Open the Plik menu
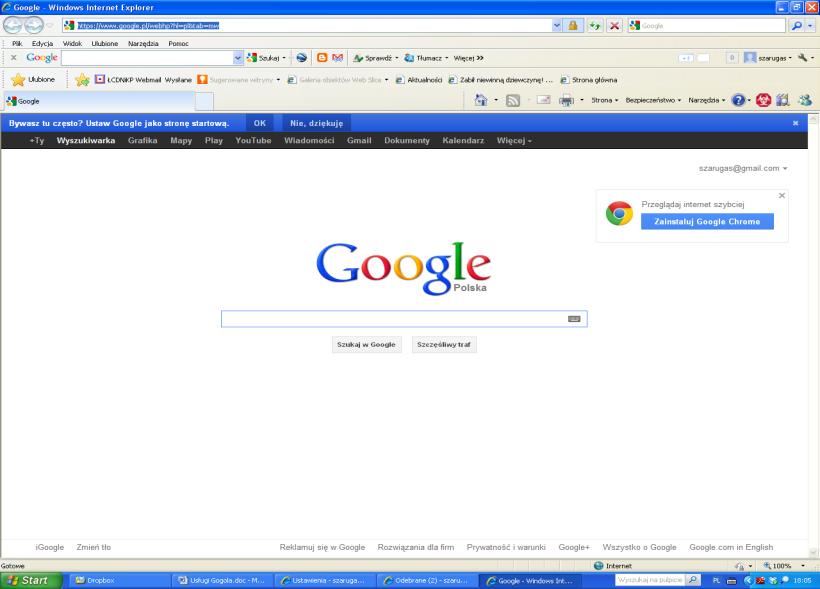 (17, 43)
